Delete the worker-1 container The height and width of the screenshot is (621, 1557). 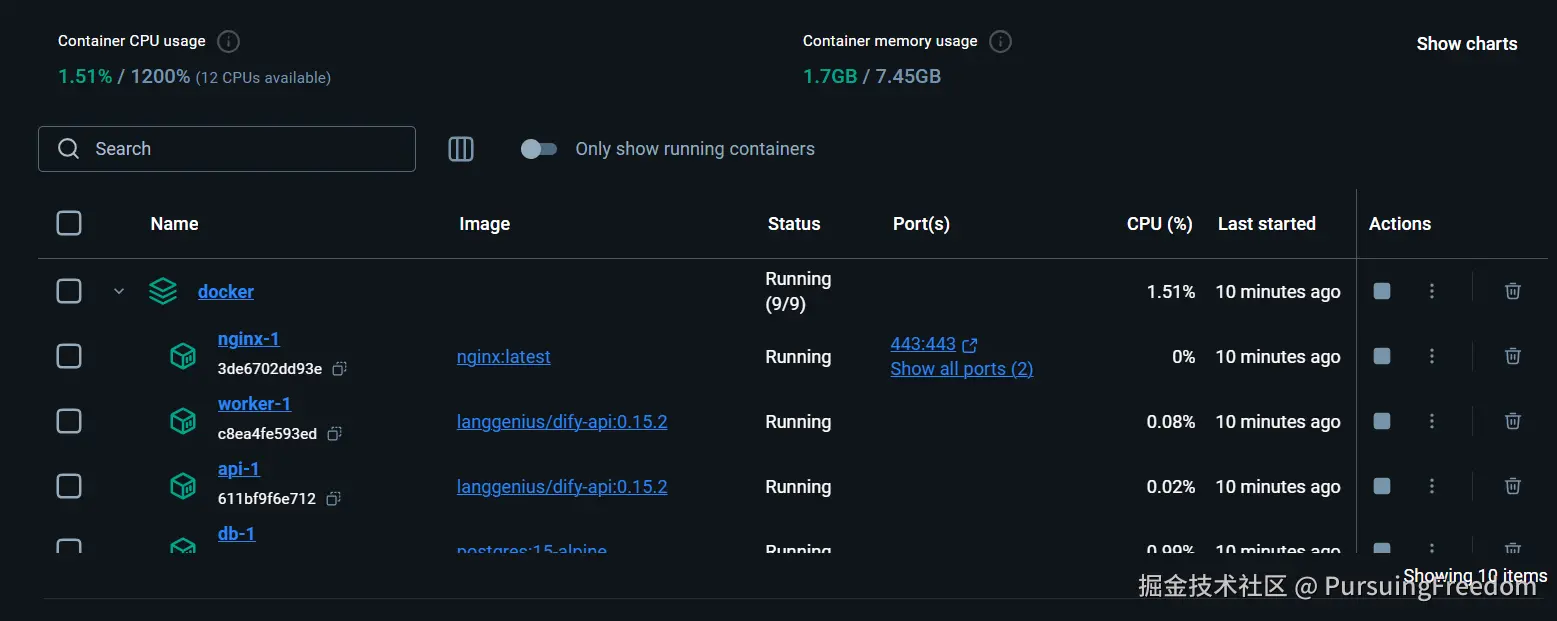click(1513, 421)
